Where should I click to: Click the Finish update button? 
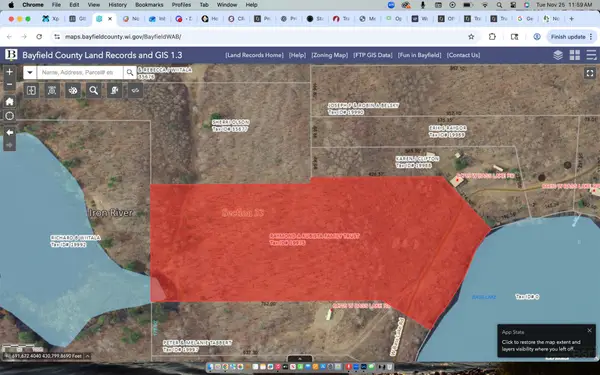[x=571, y=37]
